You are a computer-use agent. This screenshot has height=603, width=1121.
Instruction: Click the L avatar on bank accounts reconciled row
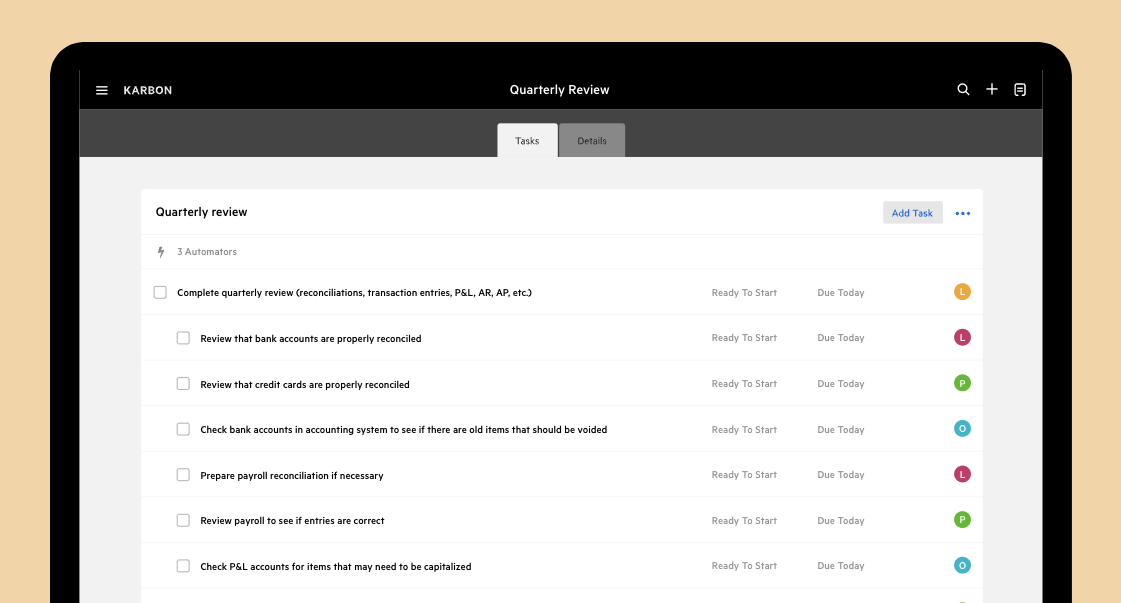pyautogui.click(x=962, y=338)
